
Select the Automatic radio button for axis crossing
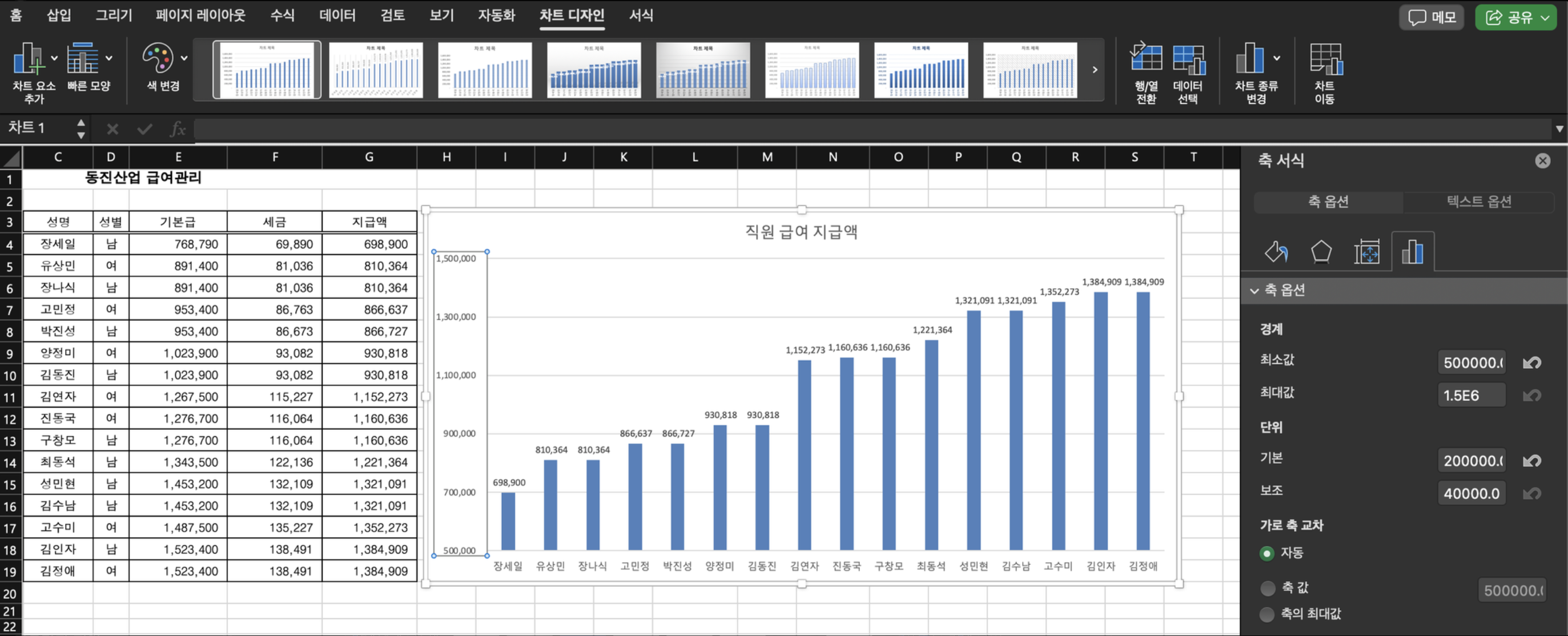click(x=1267, y=553)
